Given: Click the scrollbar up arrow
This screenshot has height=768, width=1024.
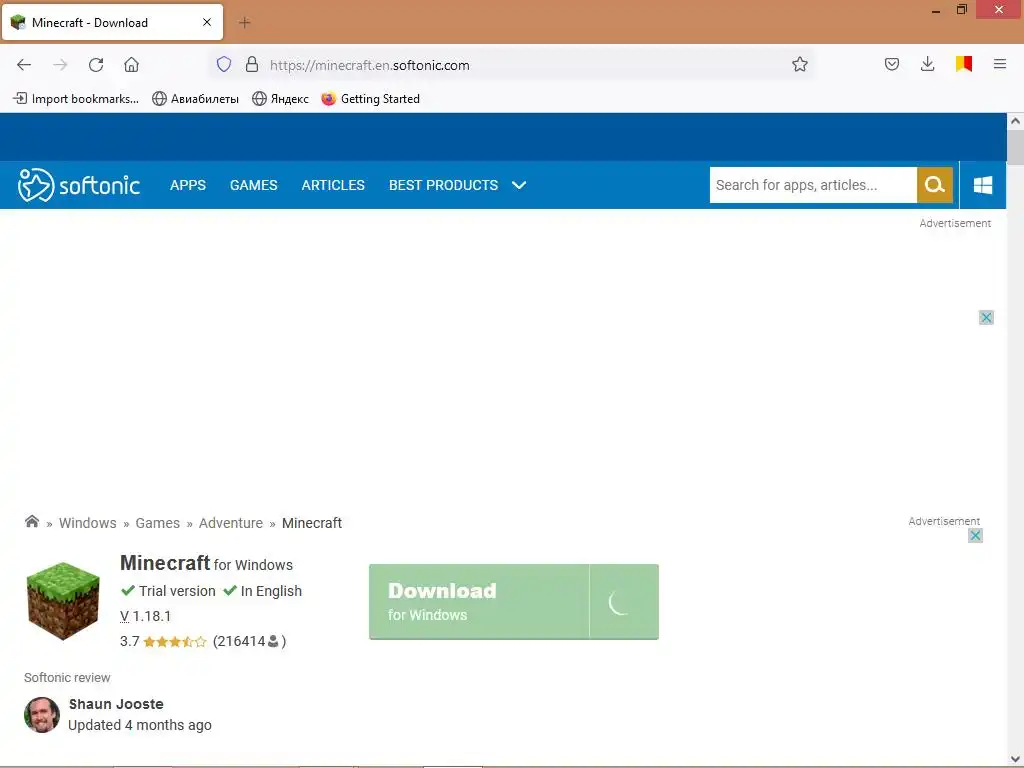Looking at the screenshot, I should click(x=1015, y=121).
